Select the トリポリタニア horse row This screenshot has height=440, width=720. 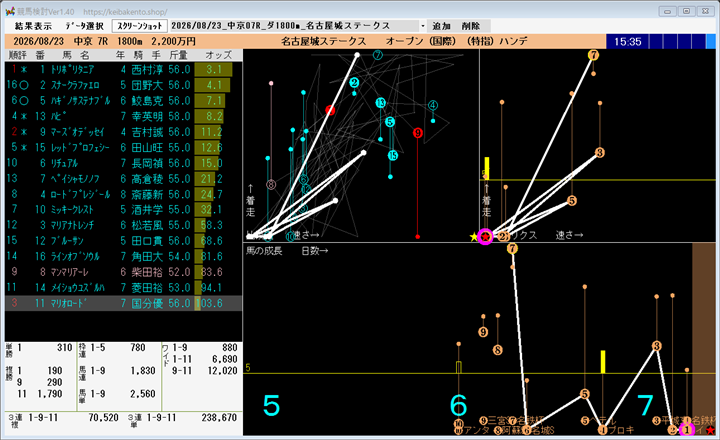tap(123, 69)
